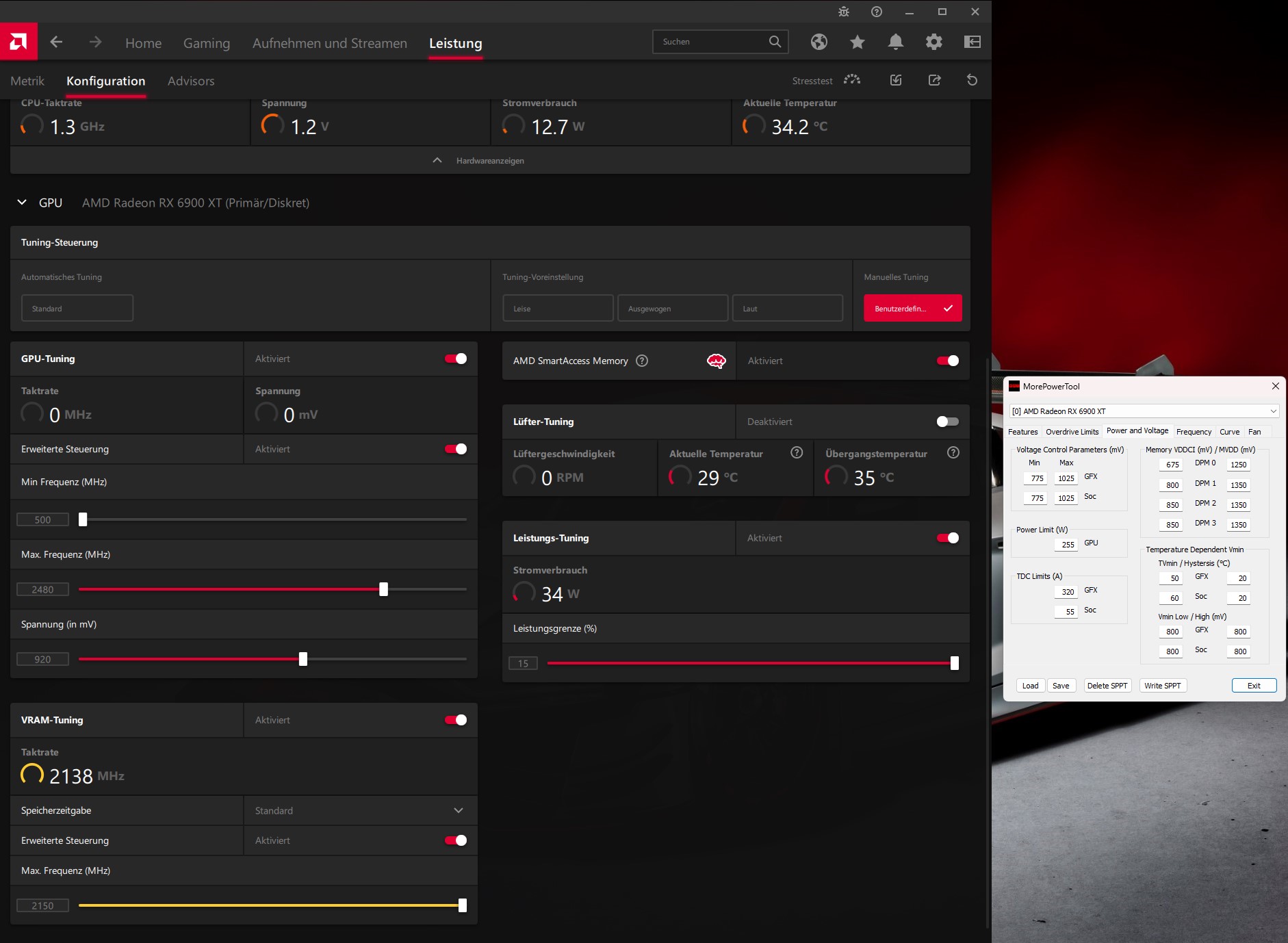Image resolution: width=1288 pixels, height=943 pixels.
Task: Open MorePowerTool Frequency tab
Action: tap(1194, 432)
